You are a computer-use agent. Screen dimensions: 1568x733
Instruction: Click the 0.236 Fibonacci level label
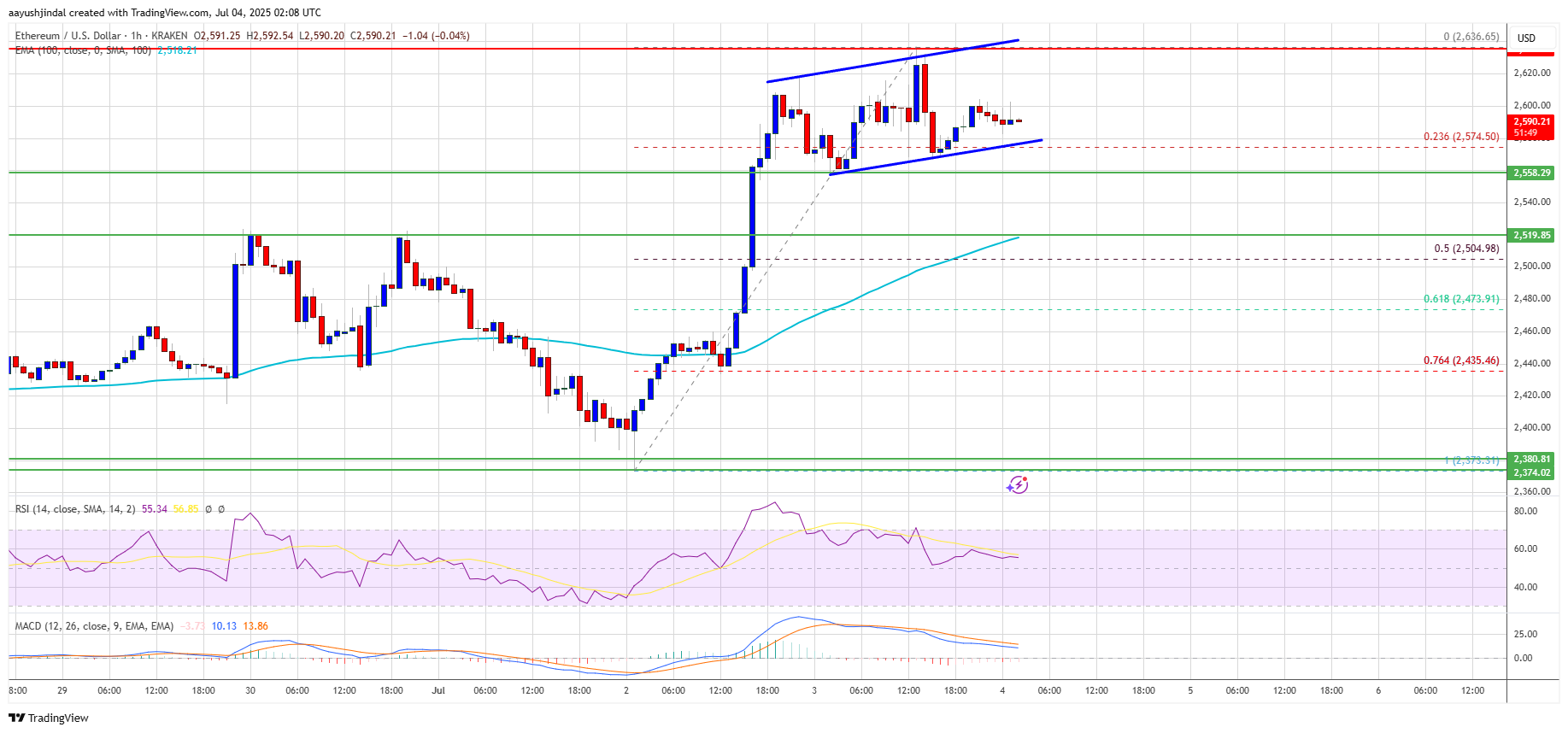tap(1460, 137)
